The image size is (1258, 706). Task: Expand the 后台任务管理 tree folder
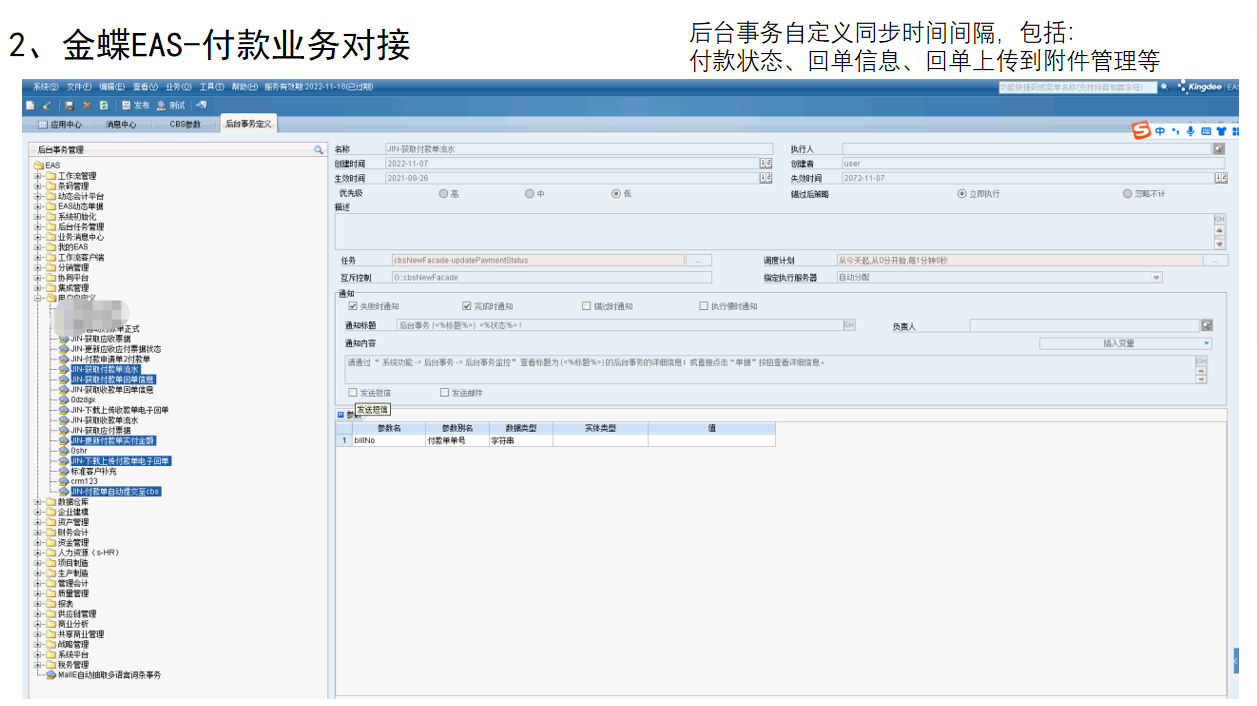(38, 227)
